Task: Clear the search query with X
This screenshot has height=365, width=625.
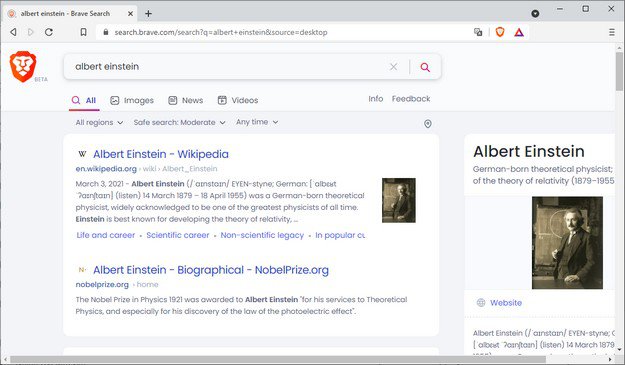Action: (393, 67)
